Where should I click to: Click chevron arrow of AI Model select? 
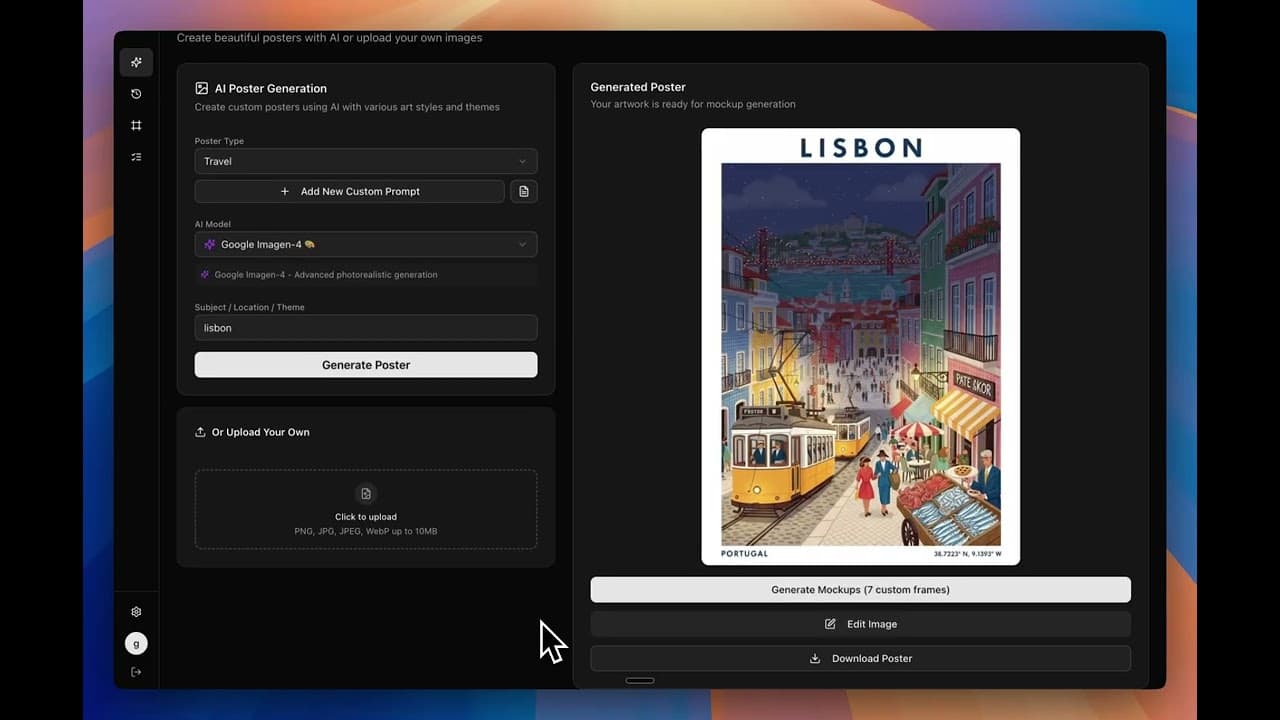[522, 244]
